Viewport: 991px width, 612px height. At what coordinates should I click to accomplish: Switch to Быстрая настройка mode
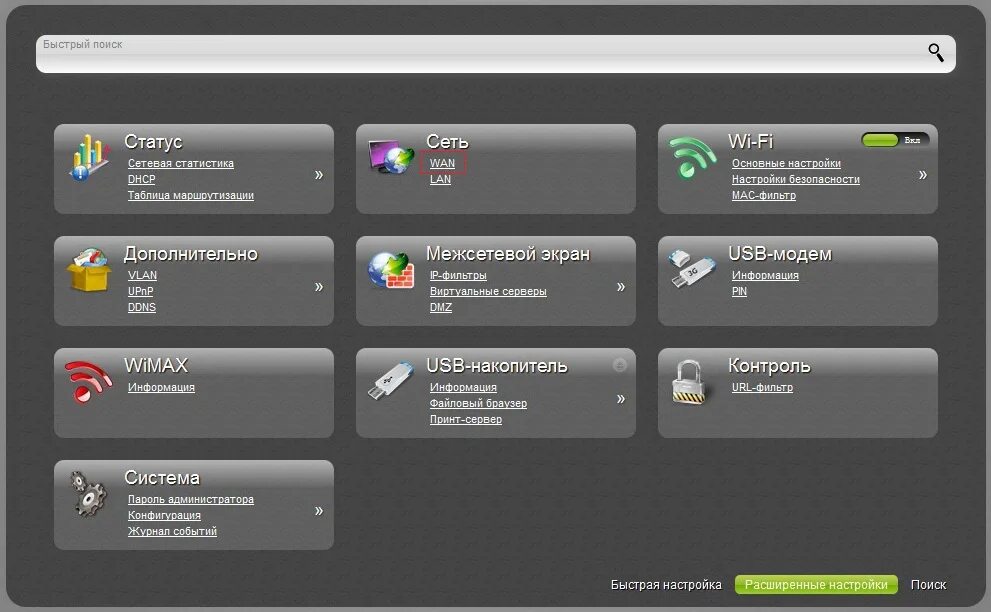(x=666, y=585)
